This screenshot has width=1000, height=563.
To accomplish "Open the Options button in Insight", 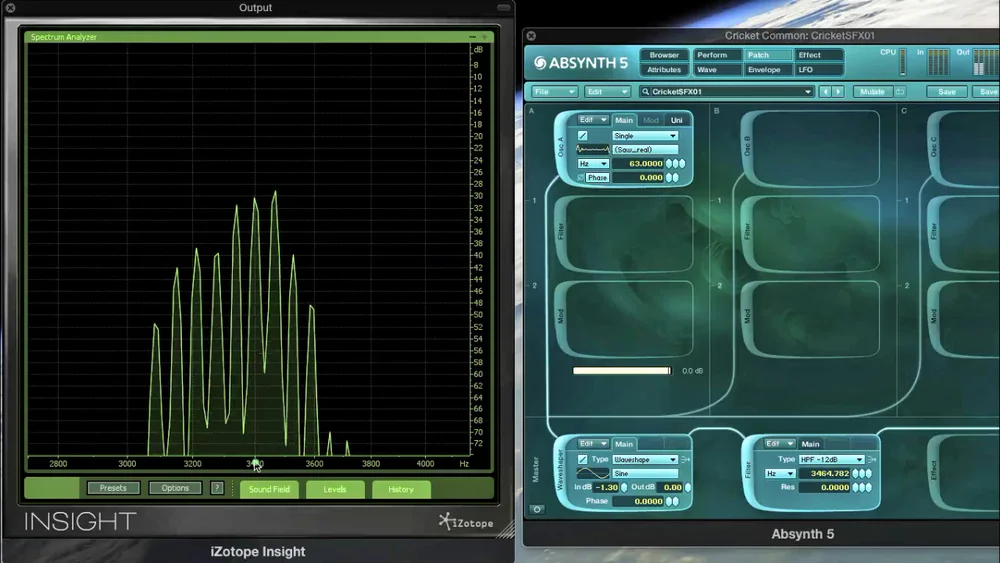I will (x=175, y=488).
